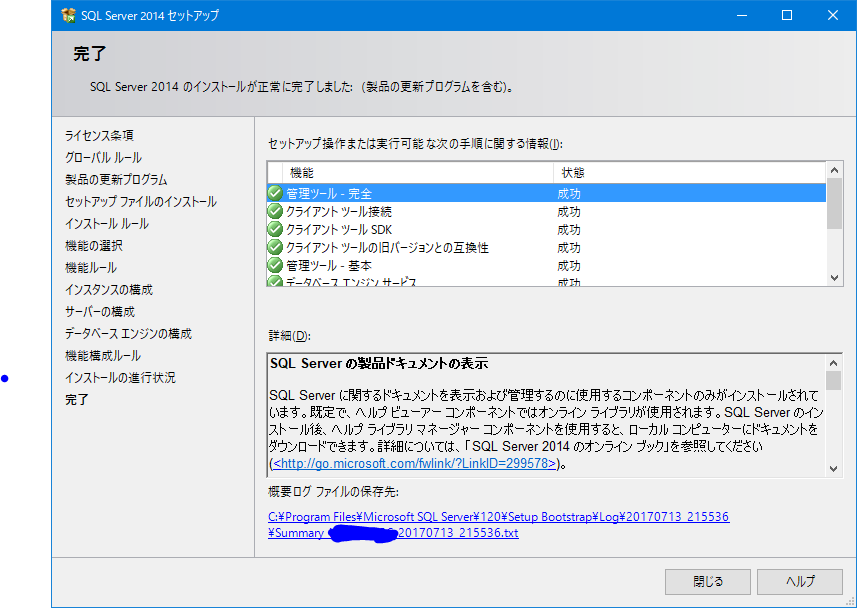The height and width of the screenshot is (608, 857).
Task: Click feature list scrollbar up arrow
Action: (834, 170)
